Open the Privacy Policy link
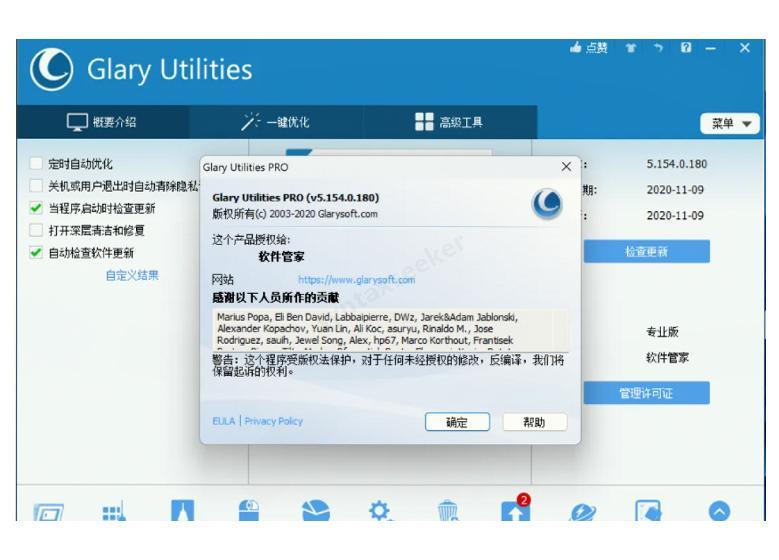This screenshot has height=560, width=779. click(x=274, y=421)
